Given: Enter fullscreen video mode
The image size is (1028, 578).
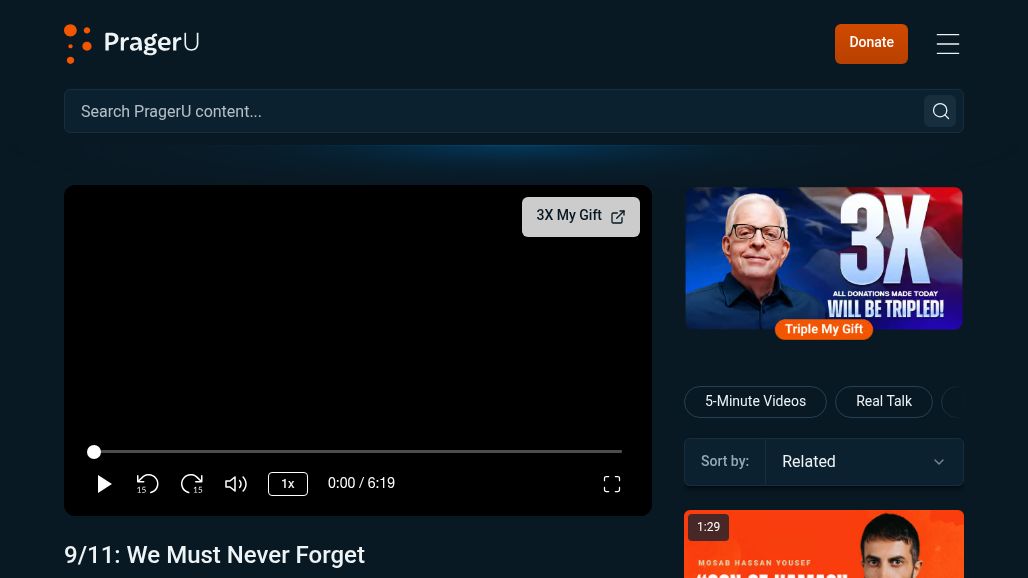Looking at the screenshot, I should click(x=612, y=484).
